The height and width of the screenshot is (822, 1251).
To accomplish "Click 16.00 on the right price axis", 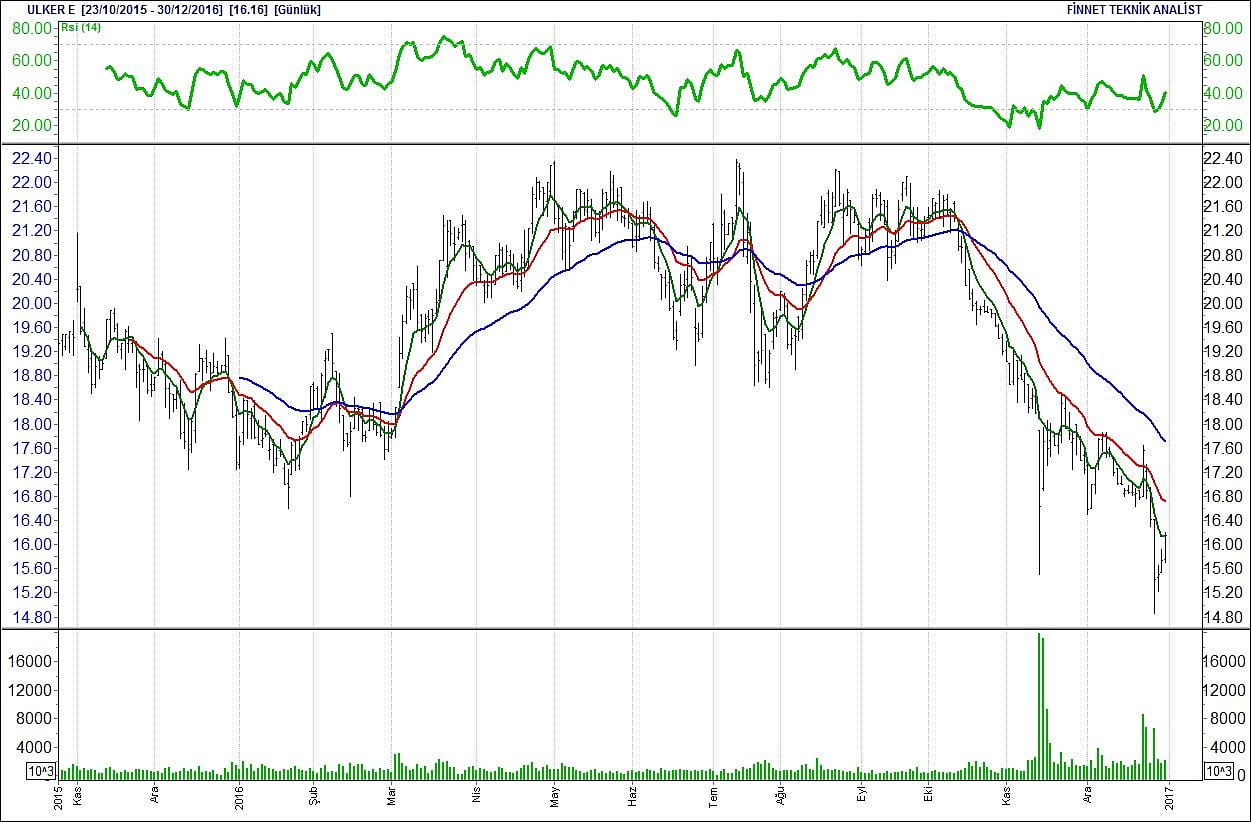I will coord(1221,545).
